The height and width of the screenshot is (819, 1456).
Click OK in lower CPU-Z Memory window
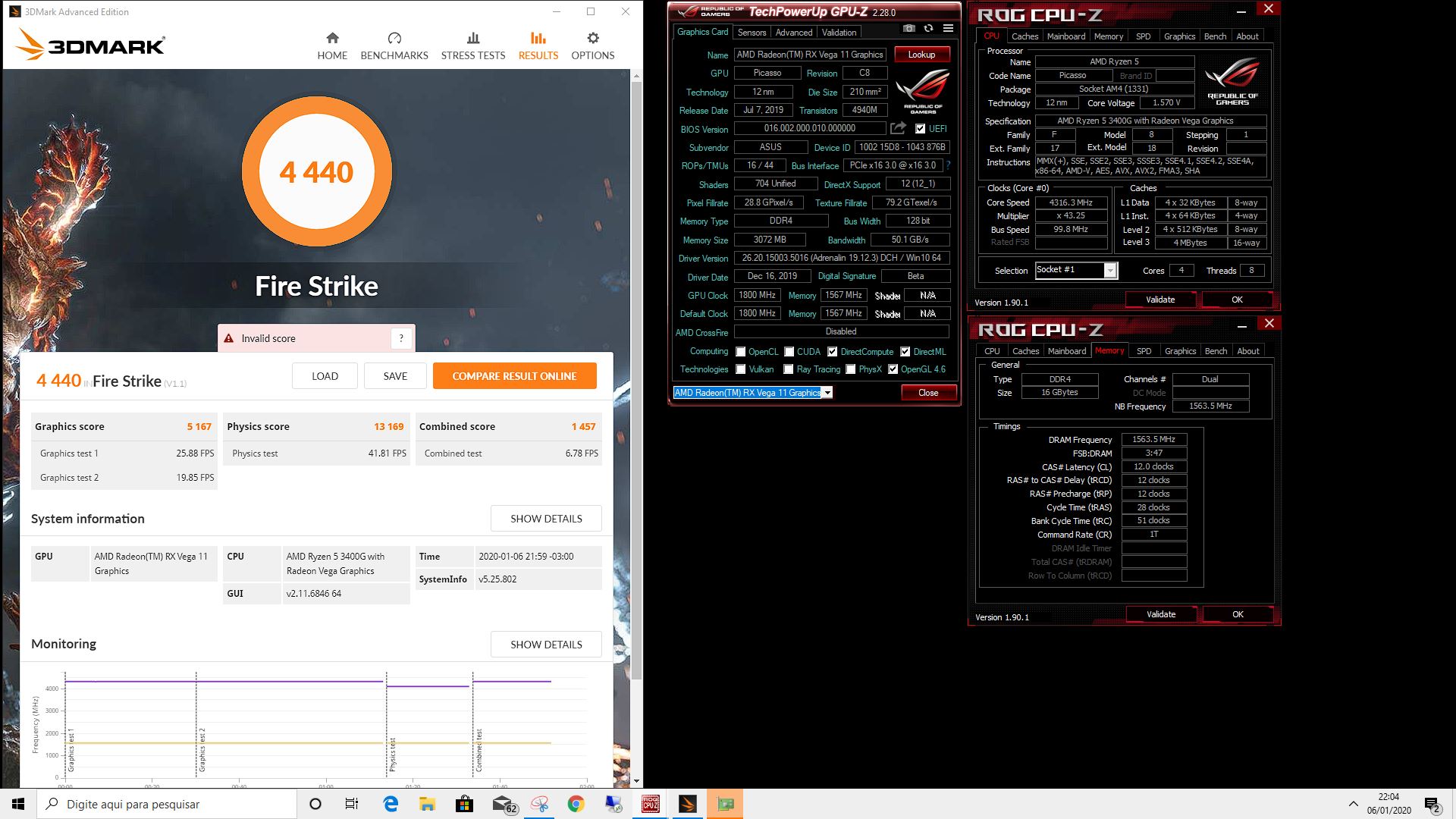(1238, 614)
